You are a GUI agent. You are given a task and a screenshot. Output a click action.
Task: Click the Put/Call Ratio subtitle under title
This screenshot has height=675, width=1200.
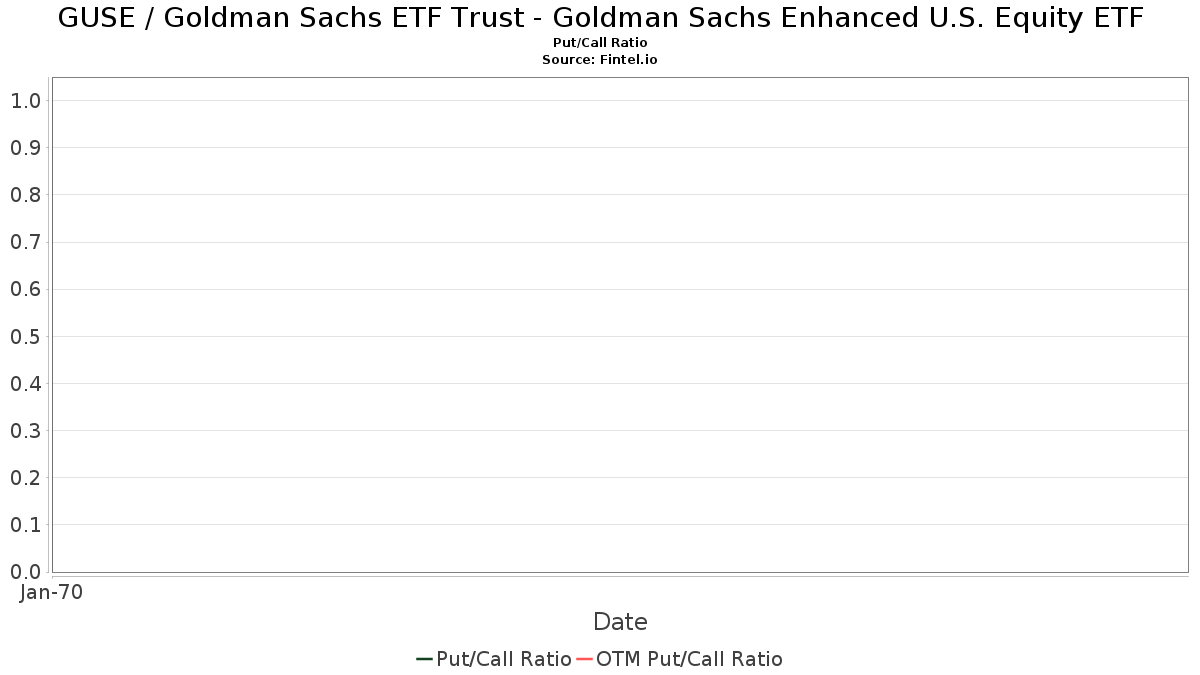pyautogui.click(x=600, y=43)
